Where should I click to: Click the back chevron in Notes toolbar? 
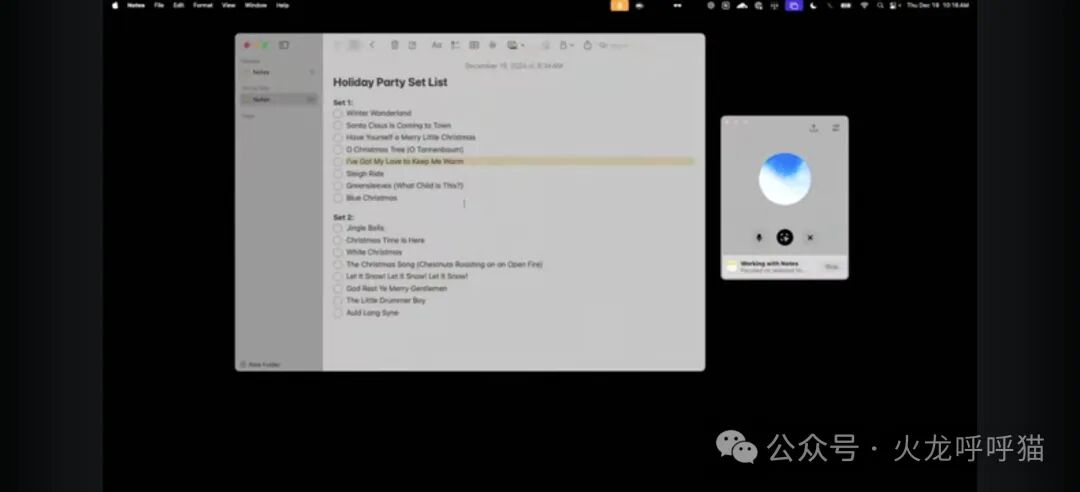372,45
